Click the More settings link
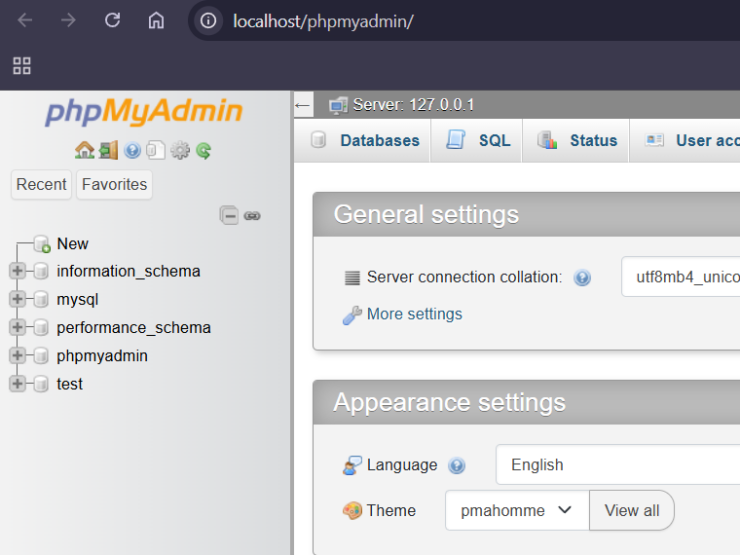The width and height of the screenshot is (740, 555). tap(414, 314)
